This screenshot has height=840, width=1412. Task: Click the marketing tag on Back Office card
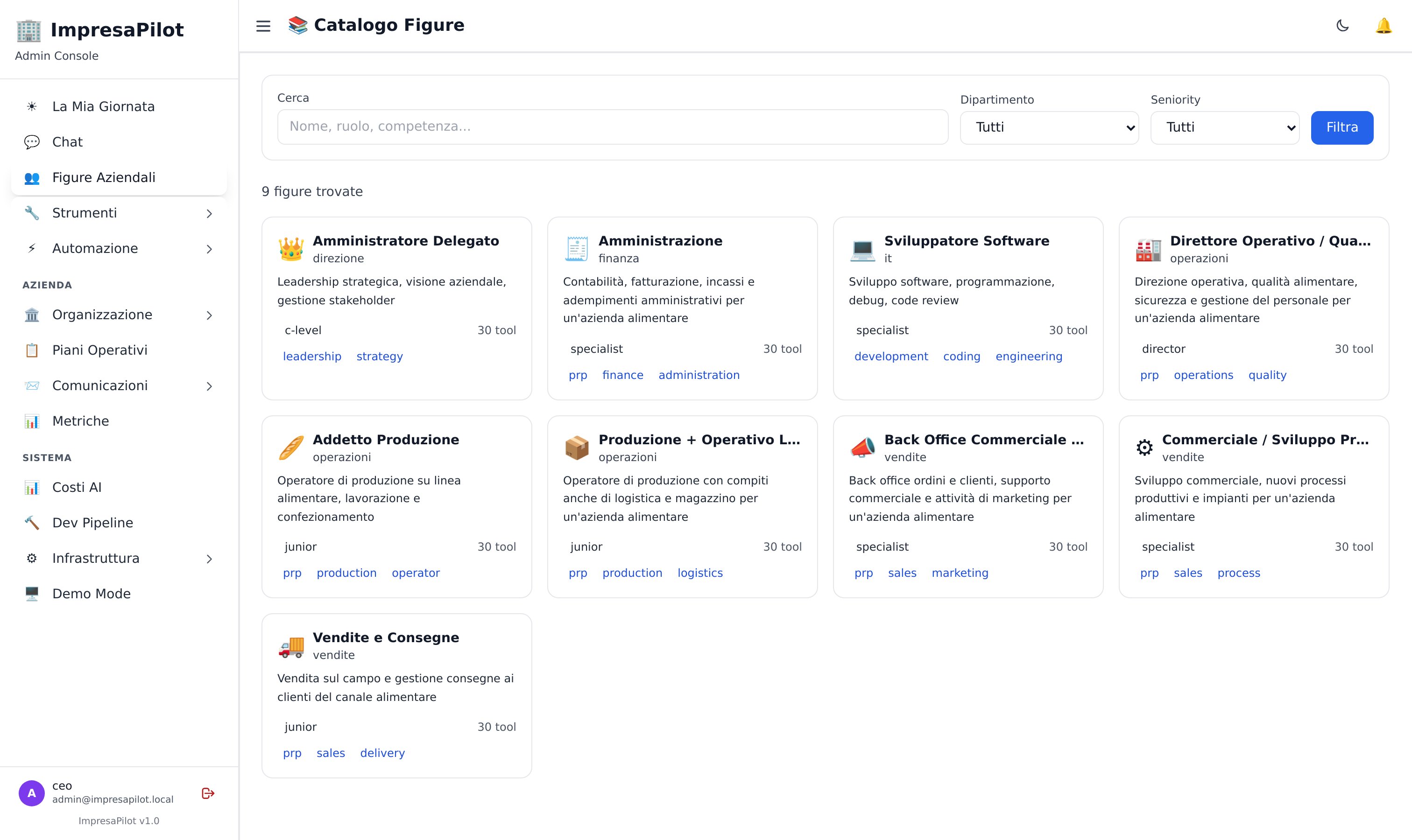[960, 573]
